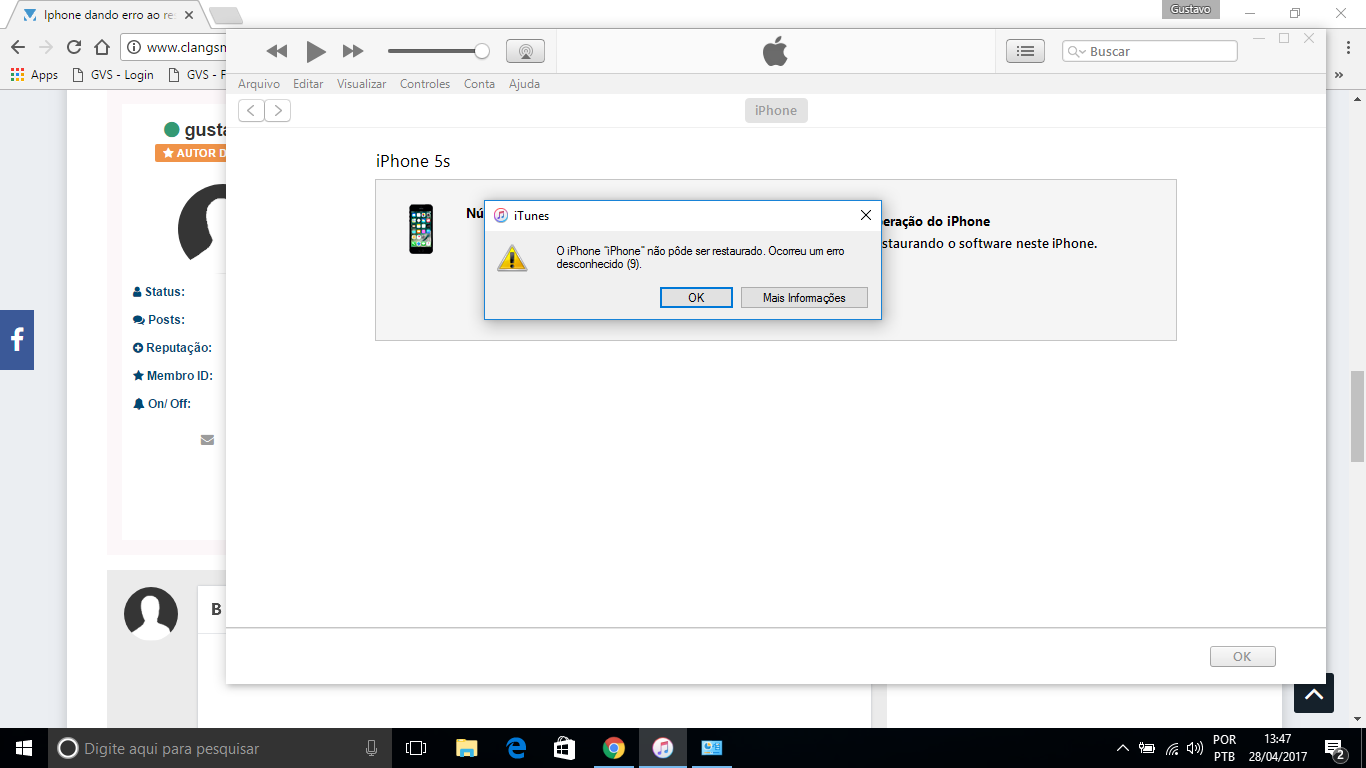
Task: Click the Chrome forward button
Action: [46, 47]
